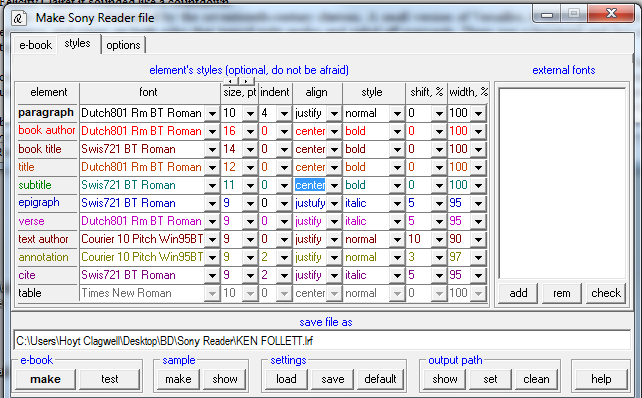This screenshot has height=398, width=642.
Task: Expand title align dropdown
Action: [x=334, y=167]
